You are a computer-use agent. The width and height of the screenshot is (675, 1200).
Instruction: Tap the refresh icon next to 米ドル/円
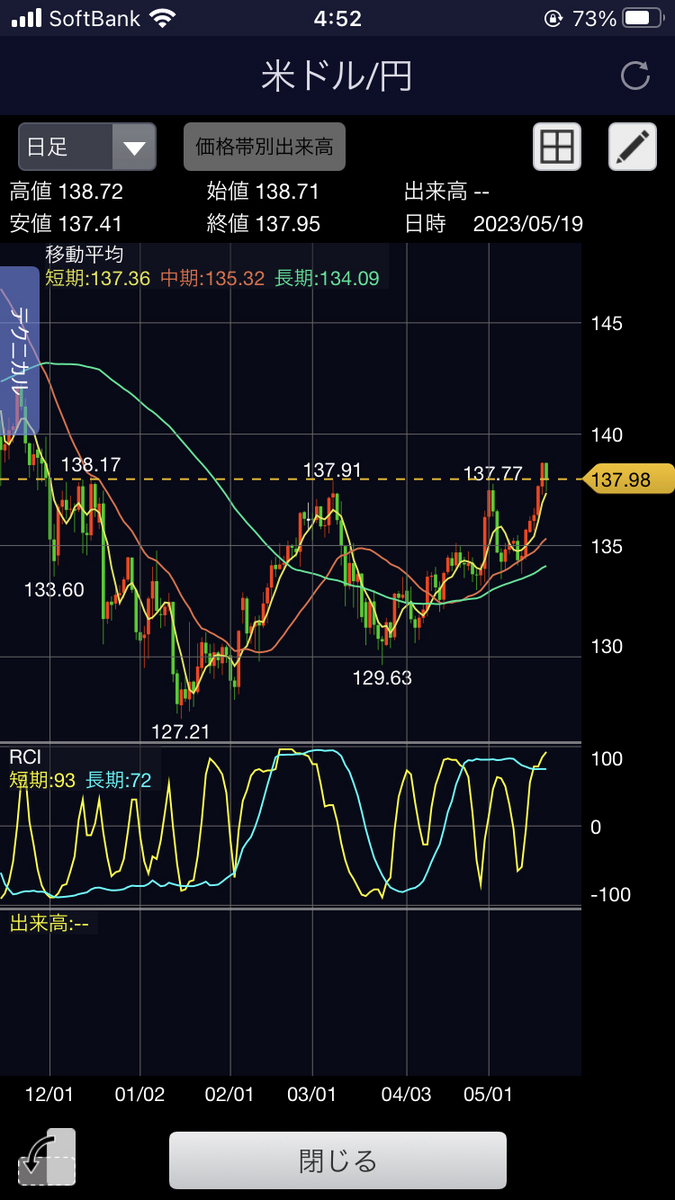pyautogui.click(x=635, y=76)
